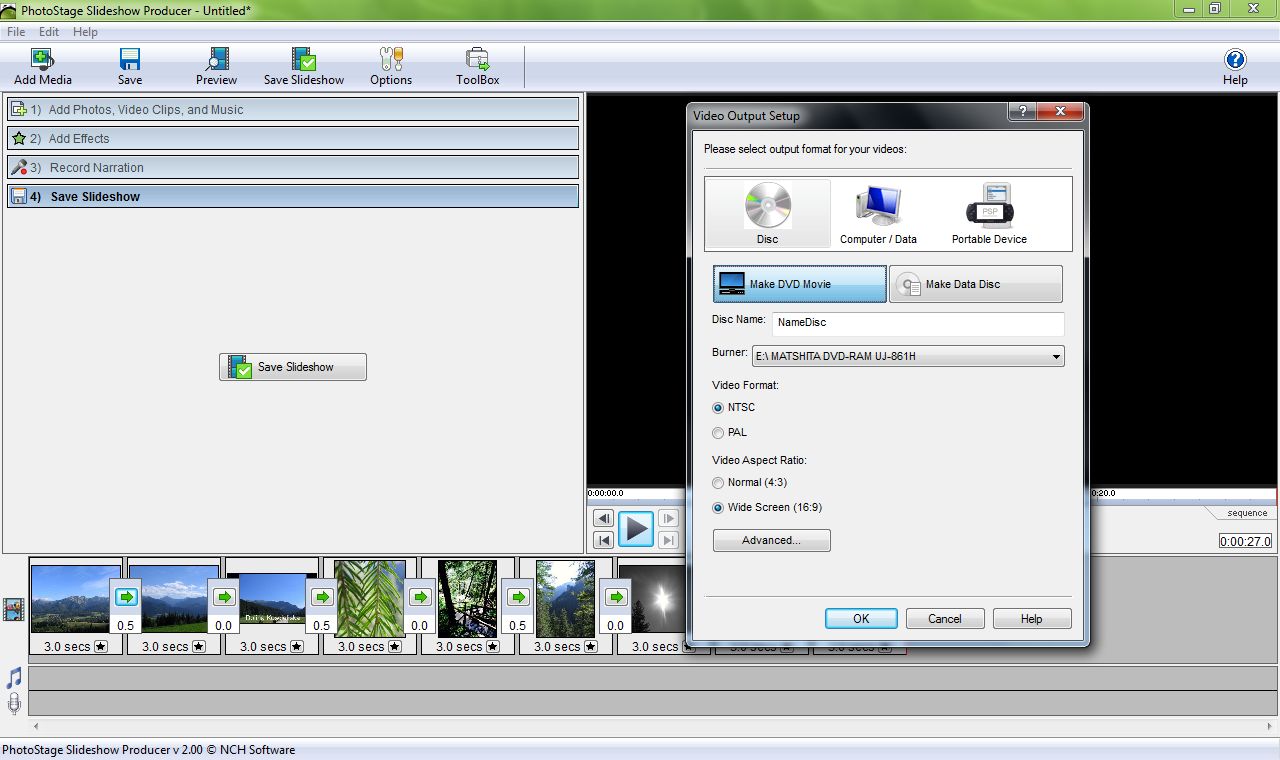Image resolution: width=1280 pixels, height=760 pixels.
Task: Click transition arrow before the sun slide
Action: coord(616,597)
